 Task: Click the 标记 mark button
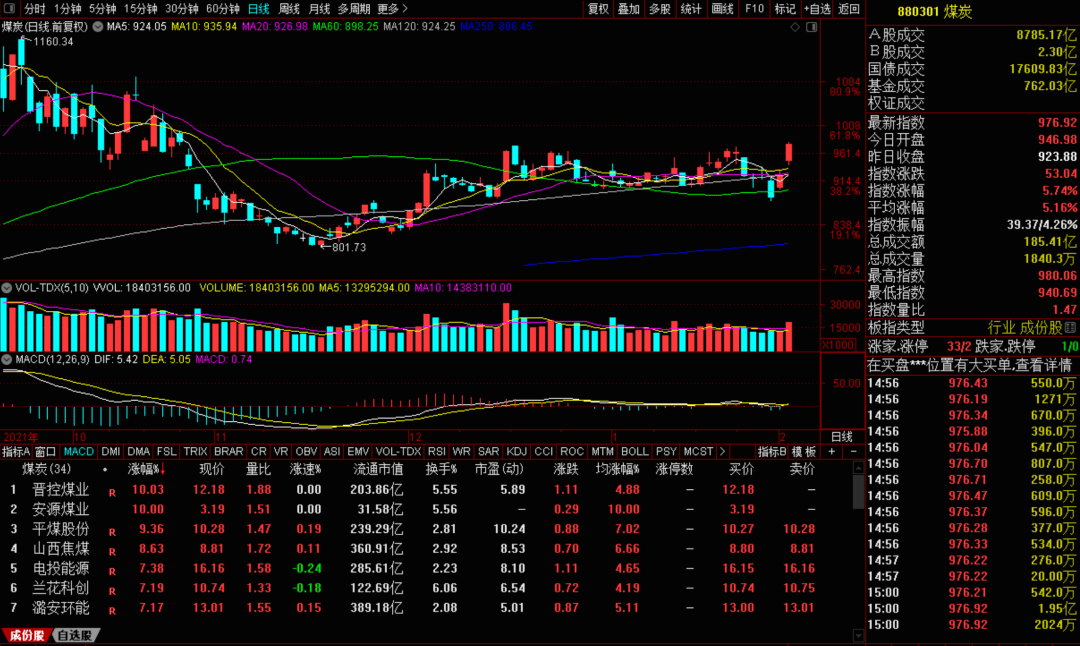(x=785, y=9)
